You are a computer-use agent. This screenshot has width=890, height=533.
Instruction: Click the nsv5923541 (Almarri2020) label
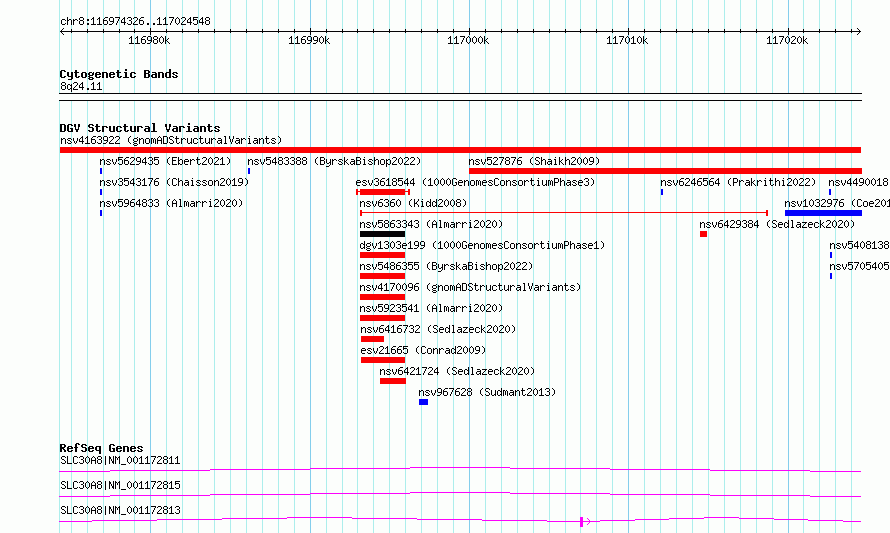point(431,308)
